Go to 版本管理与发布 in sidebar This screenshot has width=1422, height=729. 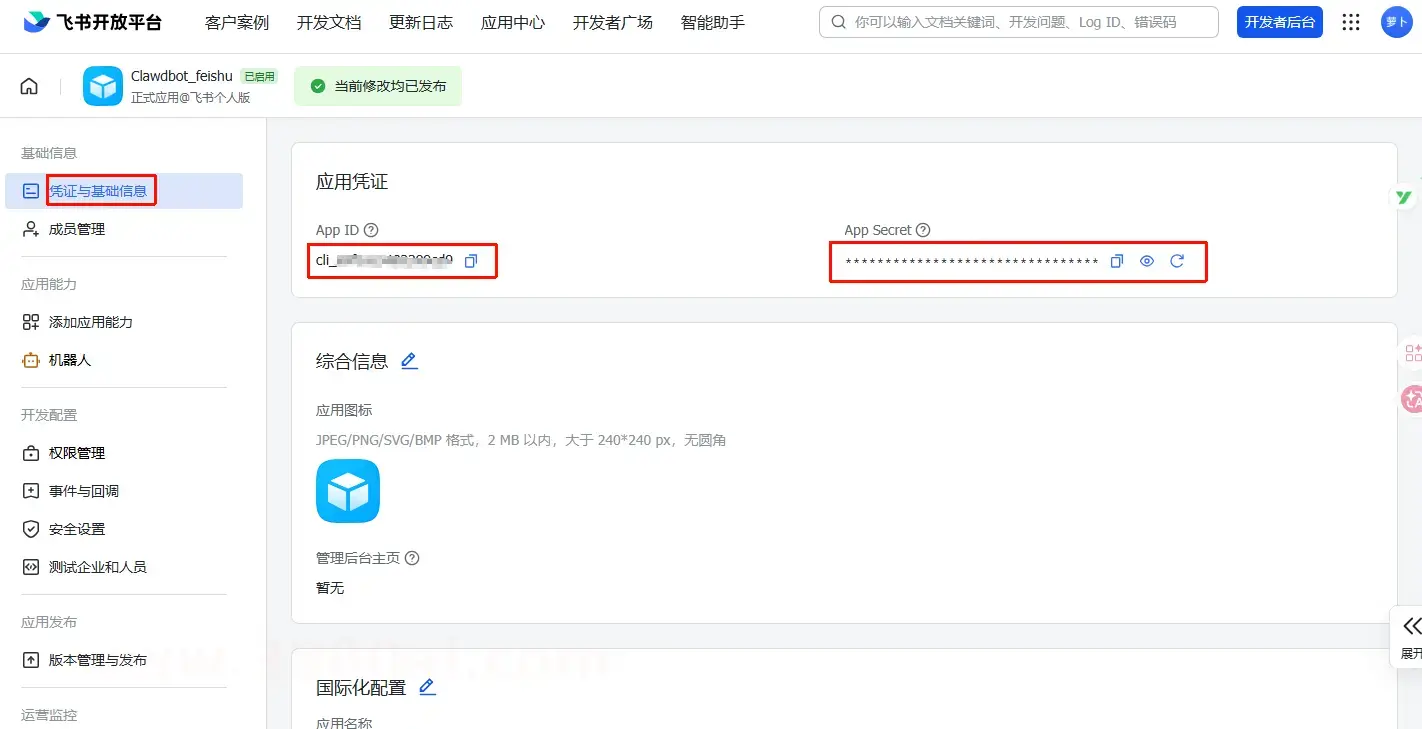click(98, 660)
